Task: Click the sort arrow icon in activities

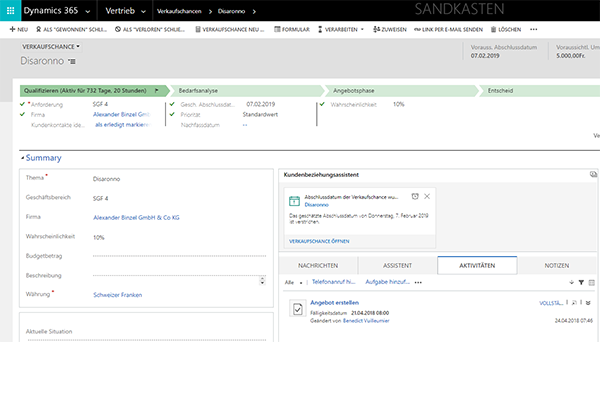Action: 571,282
